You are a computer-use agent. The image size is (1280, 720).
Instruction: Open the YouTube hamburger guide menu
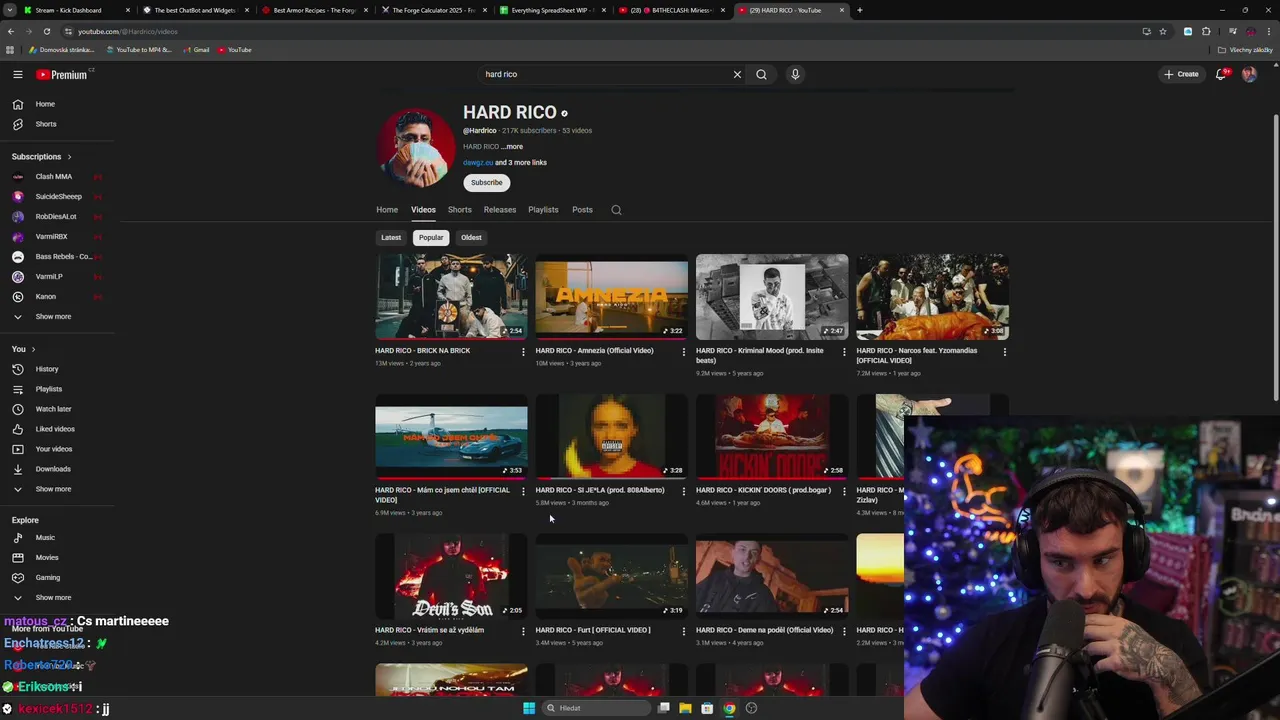tap(17, 74)
